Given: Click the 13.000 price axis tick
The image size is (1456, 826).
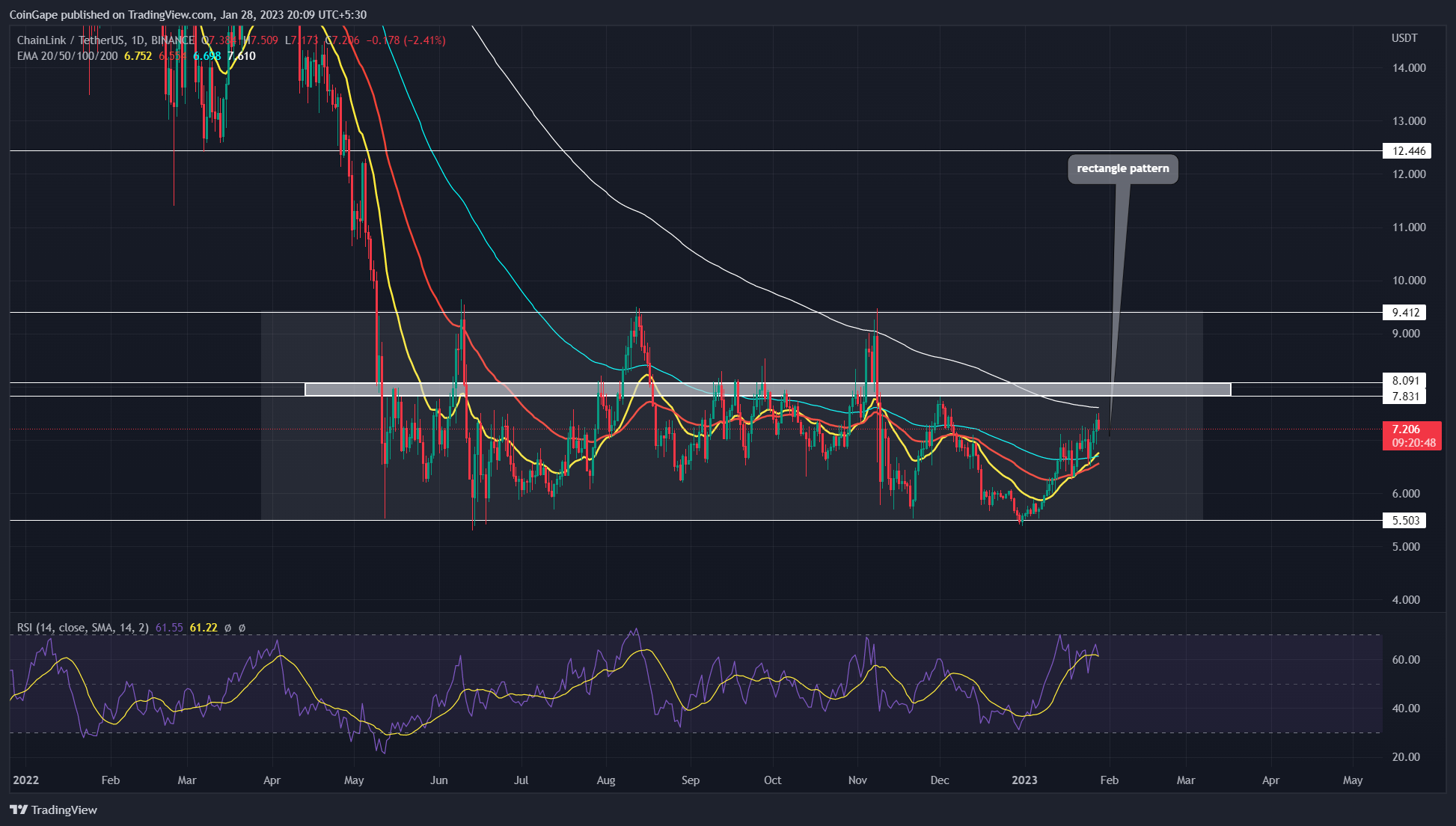Looking at the screenshot, I should tap(1409, 120).
